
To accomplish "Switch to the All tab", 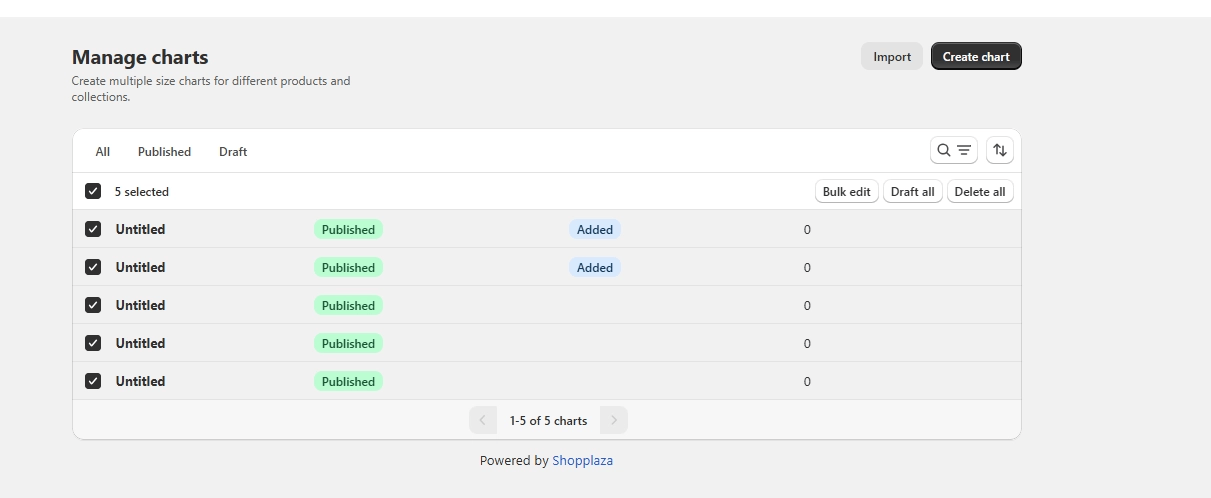I will click(x=103, y=152).
